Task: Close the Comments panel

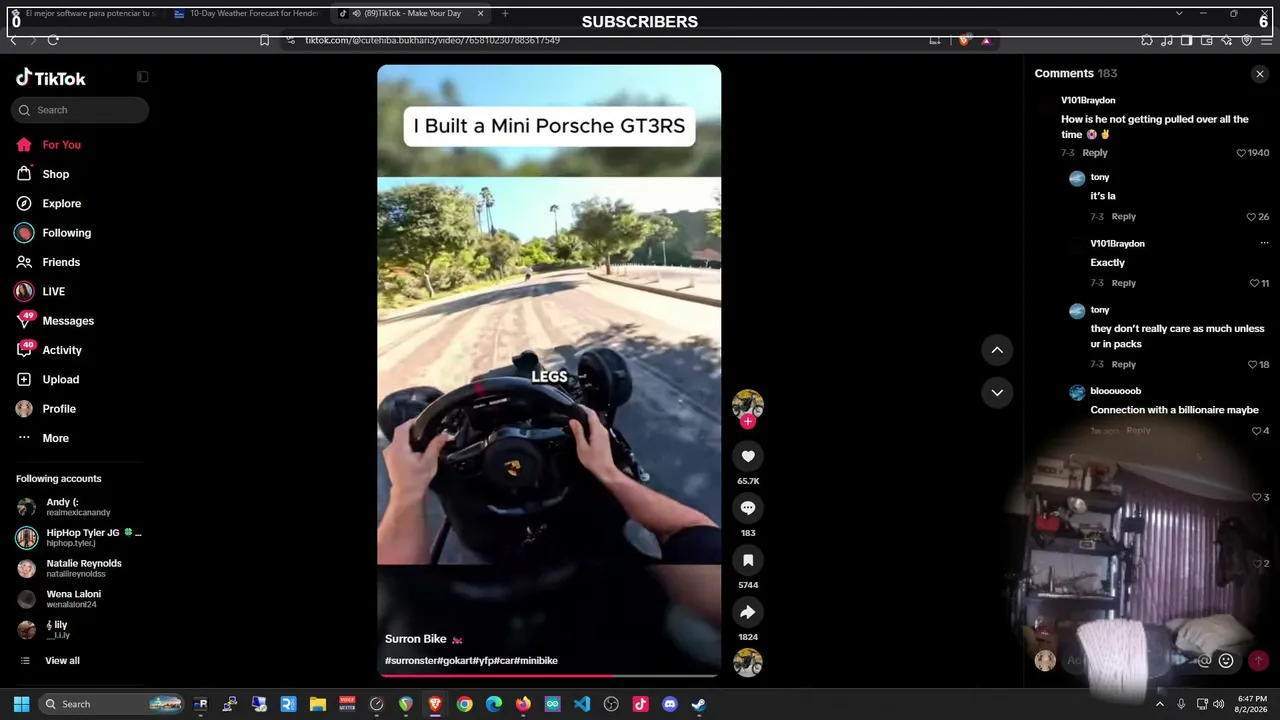Action: tap(1260, 74)
